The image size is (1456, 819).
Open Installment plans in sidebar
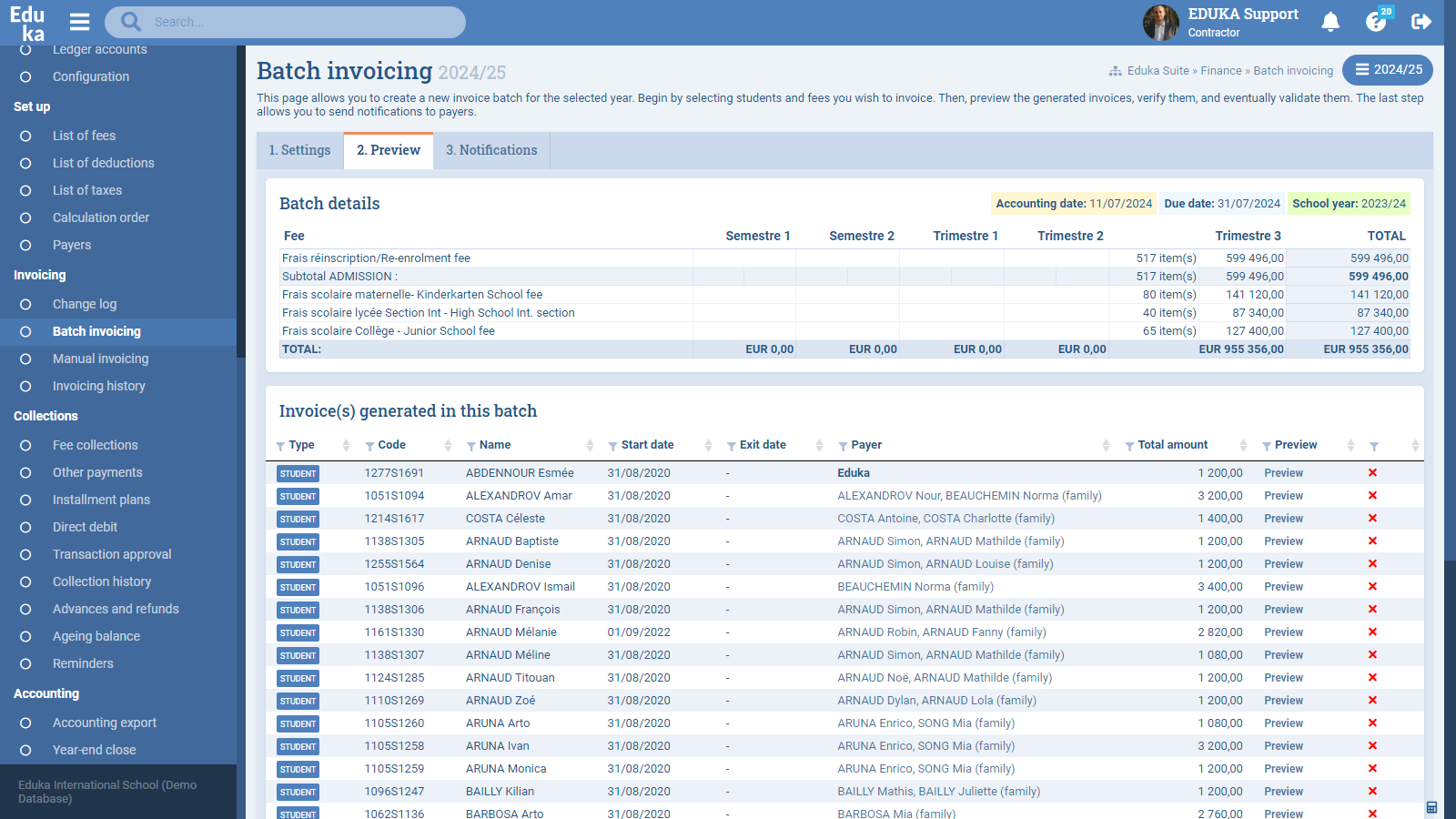[101, 500]
